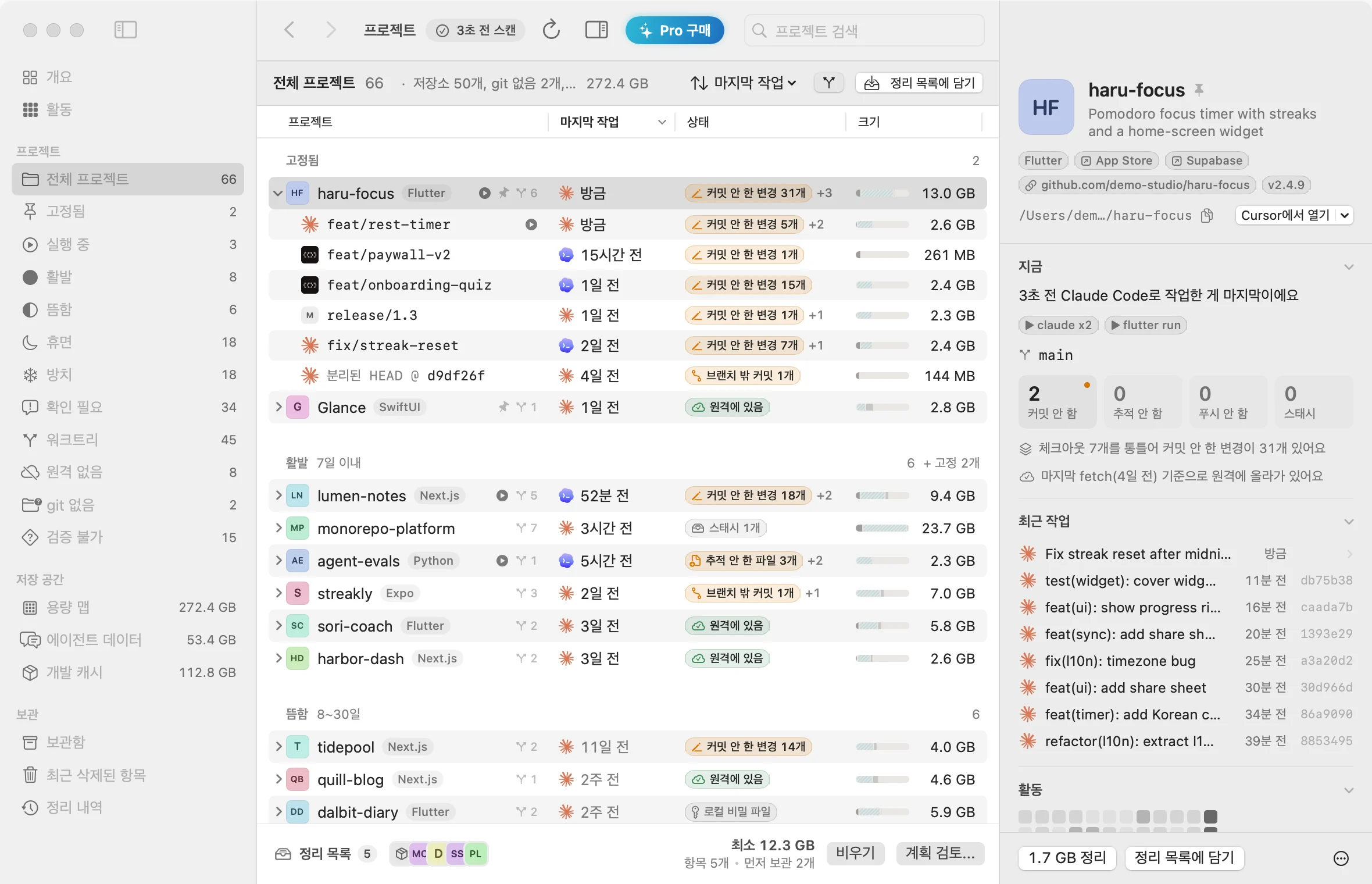Viewport: 1372px width, 884px height.
Task: Click the 계획 검토 button
Action: tap(940, 853)
